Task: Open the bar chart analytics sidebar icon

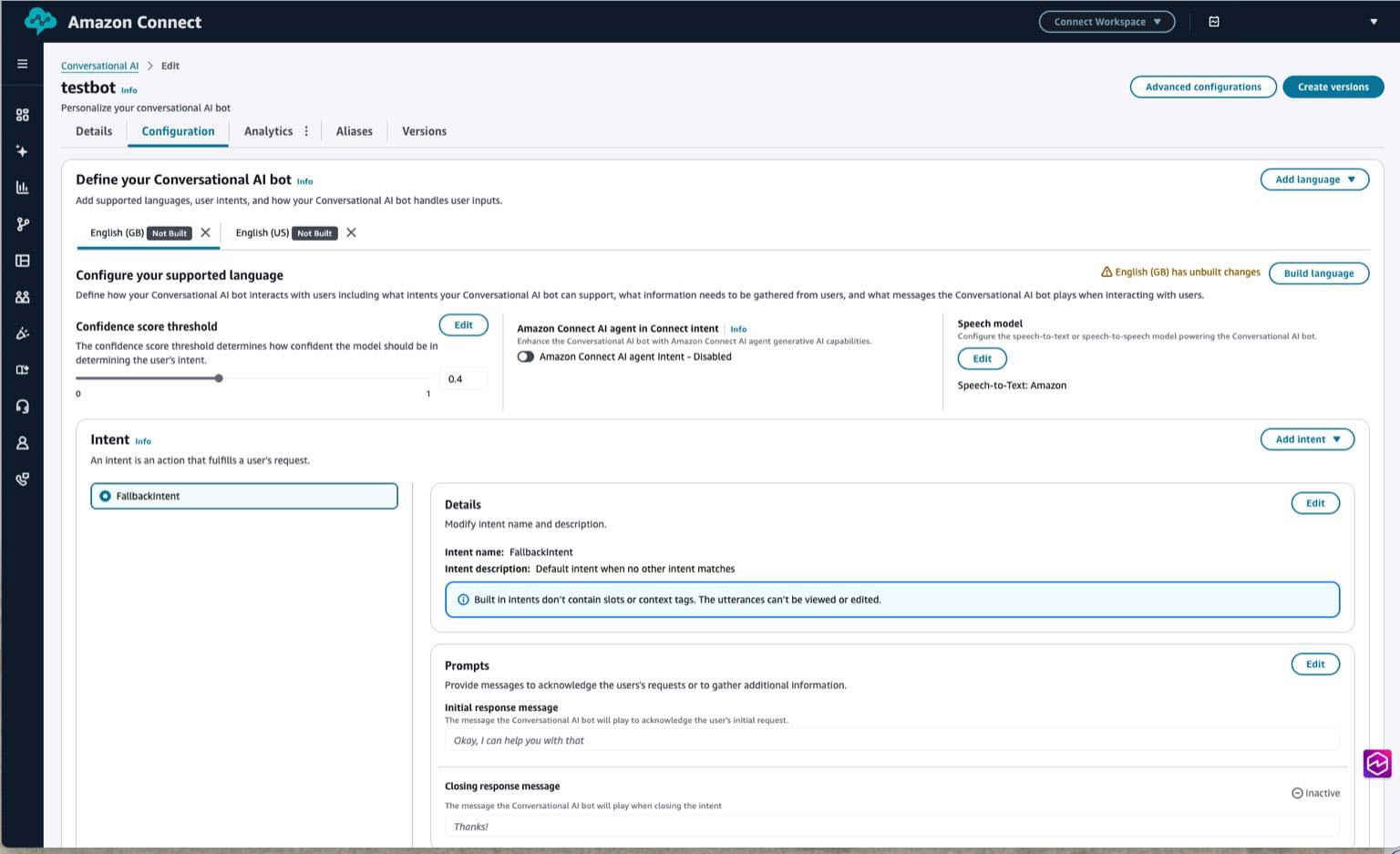Action: pos(22,188)
